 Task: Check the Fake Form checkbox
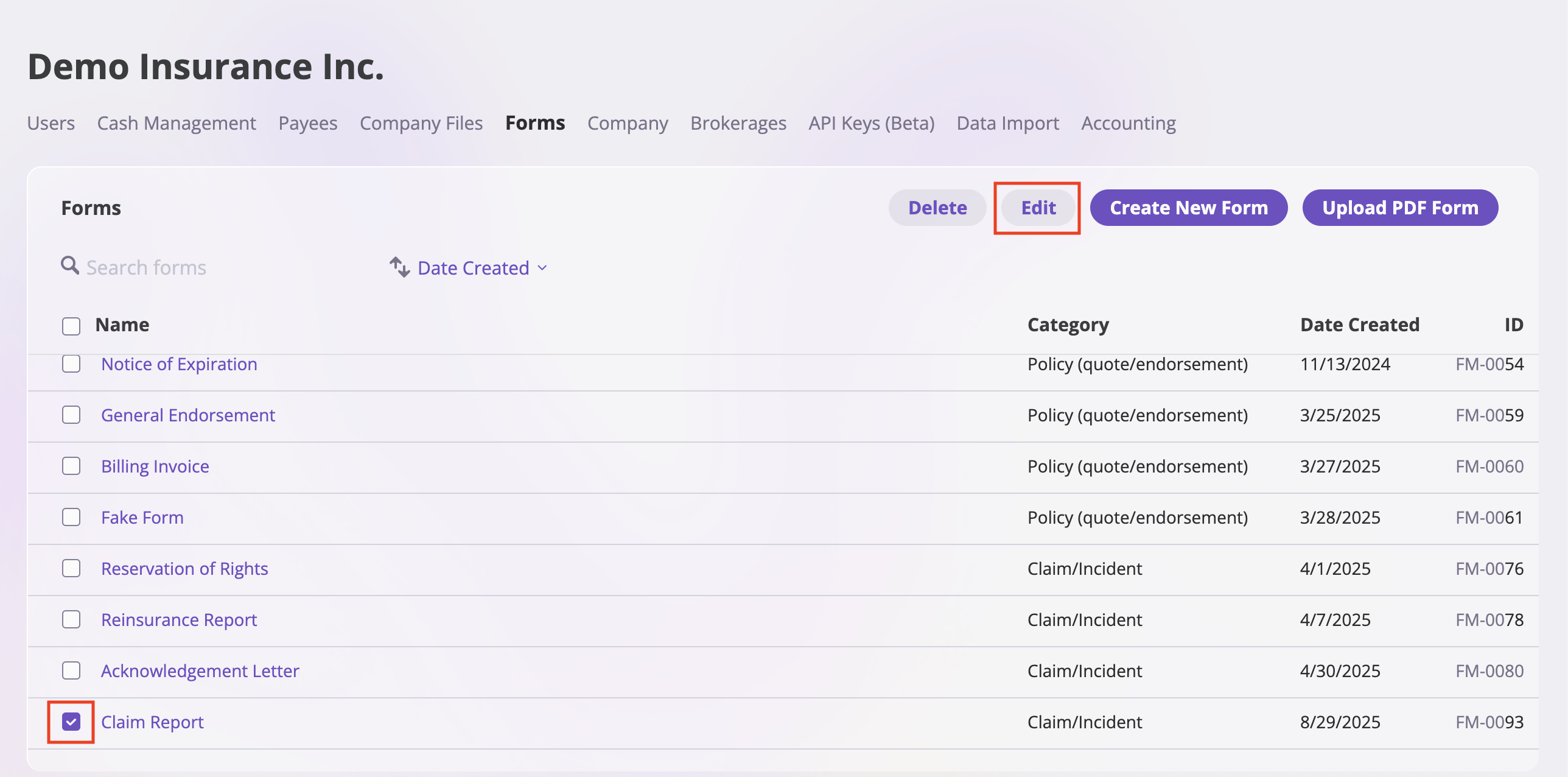71,518
